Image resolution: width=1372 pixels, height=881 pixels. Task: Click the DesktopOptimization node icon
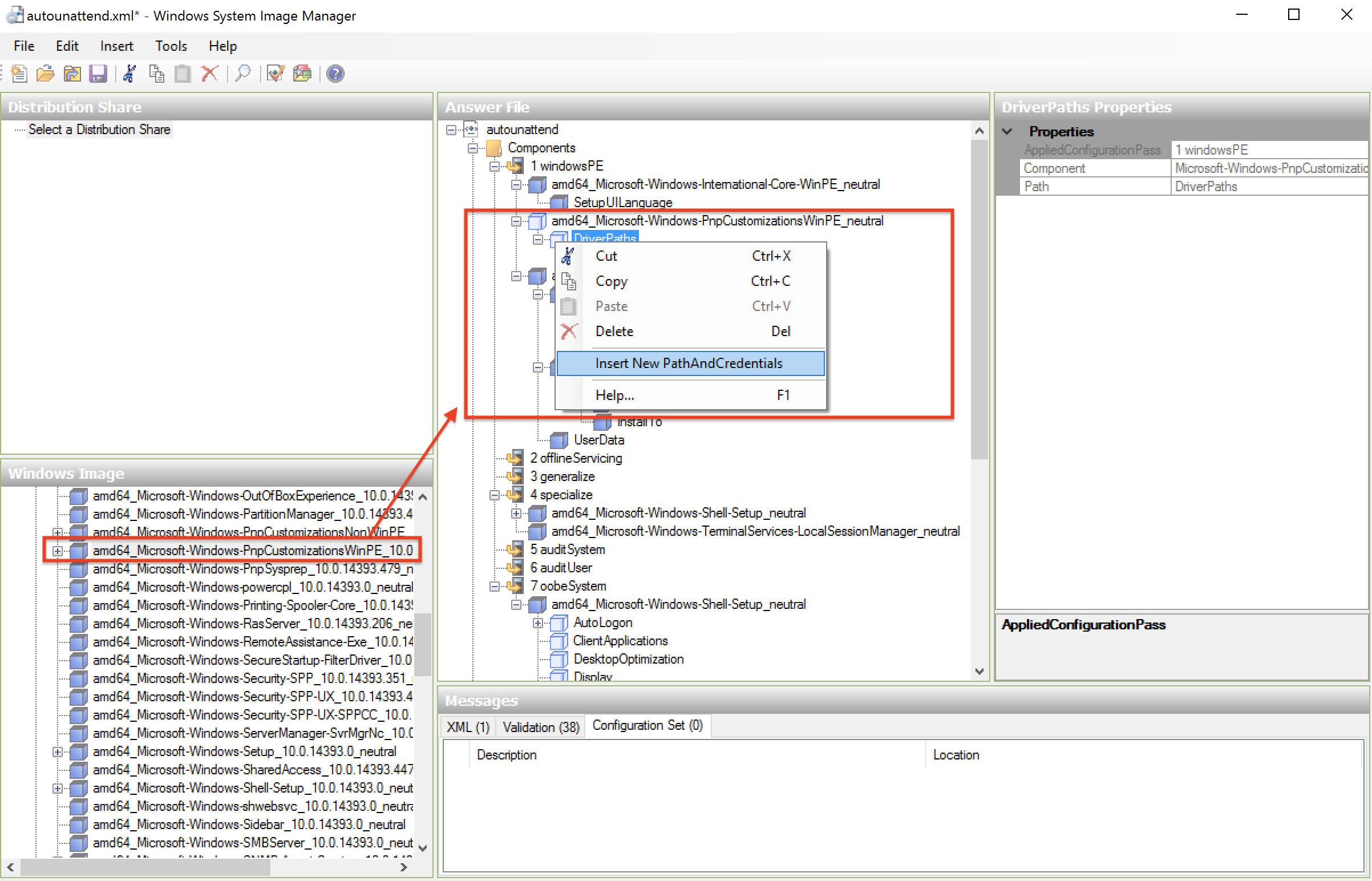click(558, 659)
